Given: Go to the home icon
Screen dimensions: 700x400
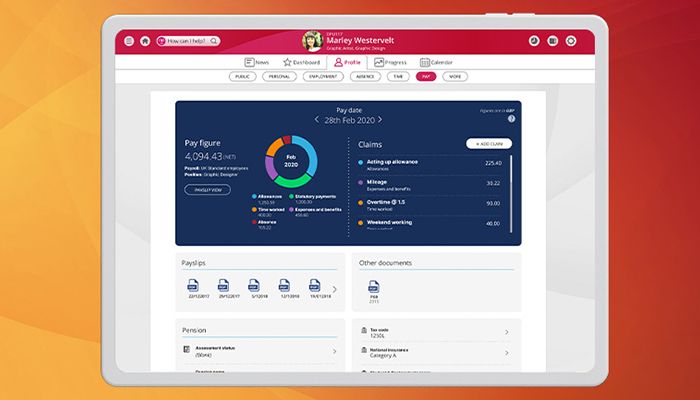Looking at the screenshot, I should (145, 41).
